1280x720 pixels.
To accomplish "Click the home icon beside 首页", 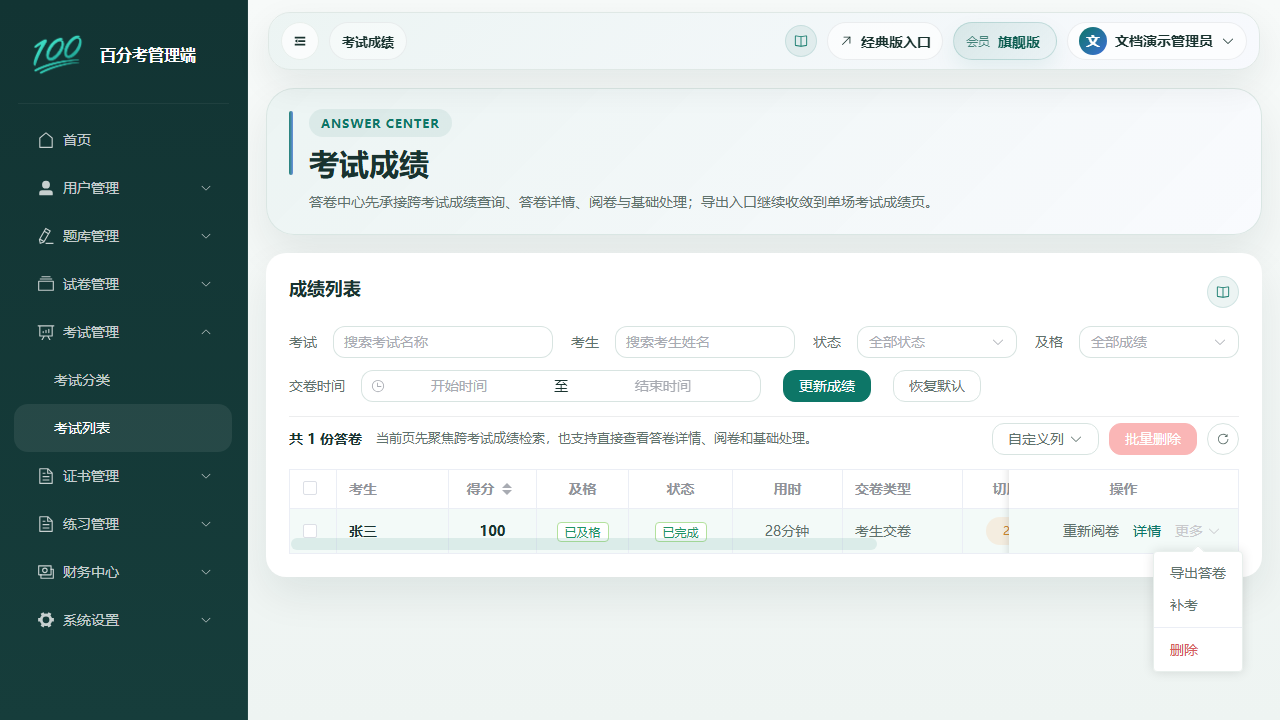I will pos(46,140).
